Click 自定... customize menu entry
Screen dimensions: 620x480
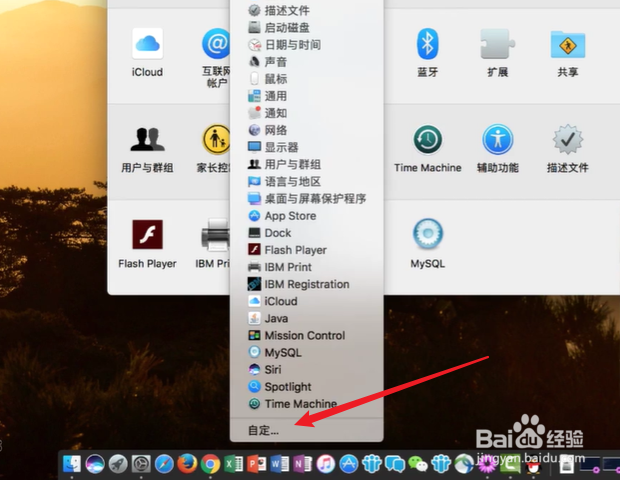tap(306, 430)
